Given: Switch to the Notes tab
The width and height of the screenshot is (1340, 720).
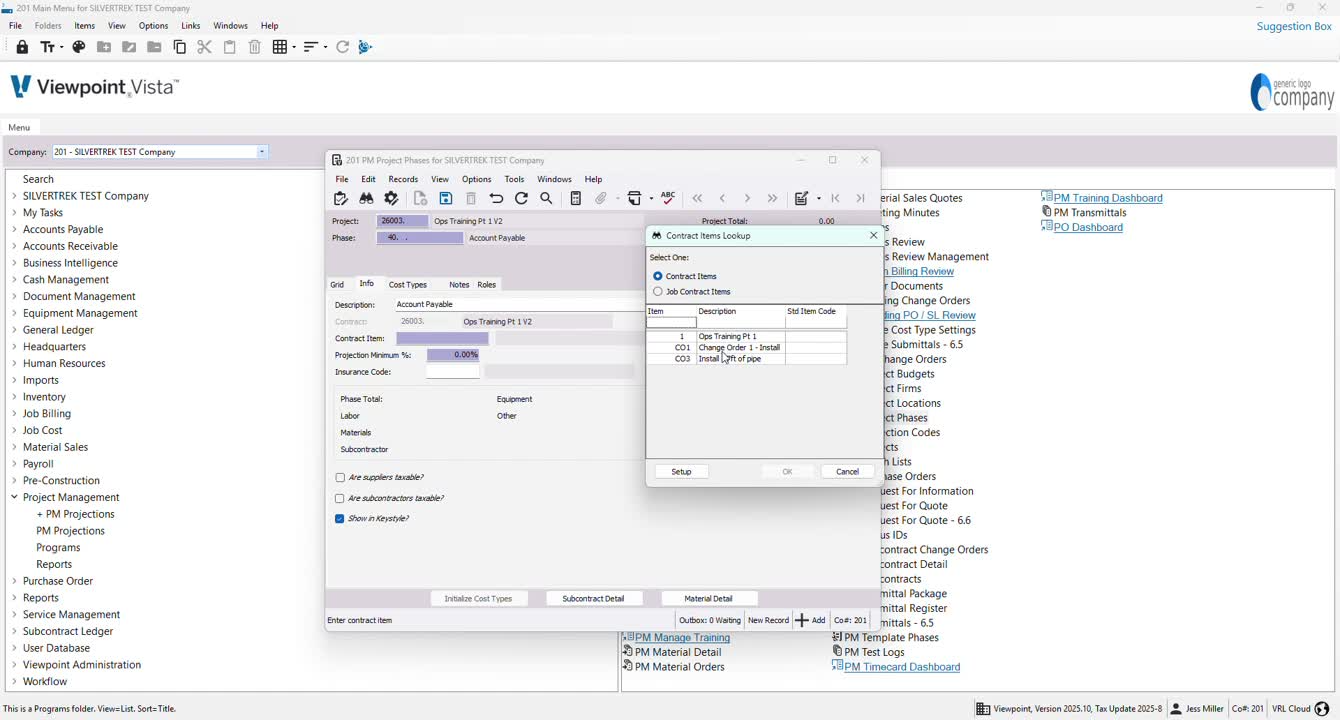Looking at the screenshot, I should (x=459, y=285).
